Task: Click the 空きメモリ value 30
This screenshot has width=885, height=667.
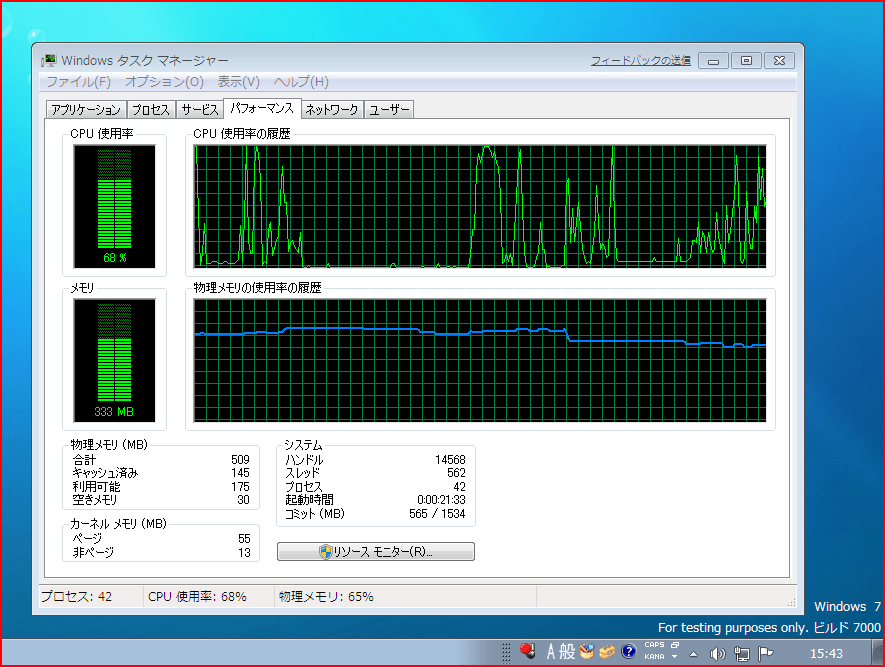Action: click(243, 500)
